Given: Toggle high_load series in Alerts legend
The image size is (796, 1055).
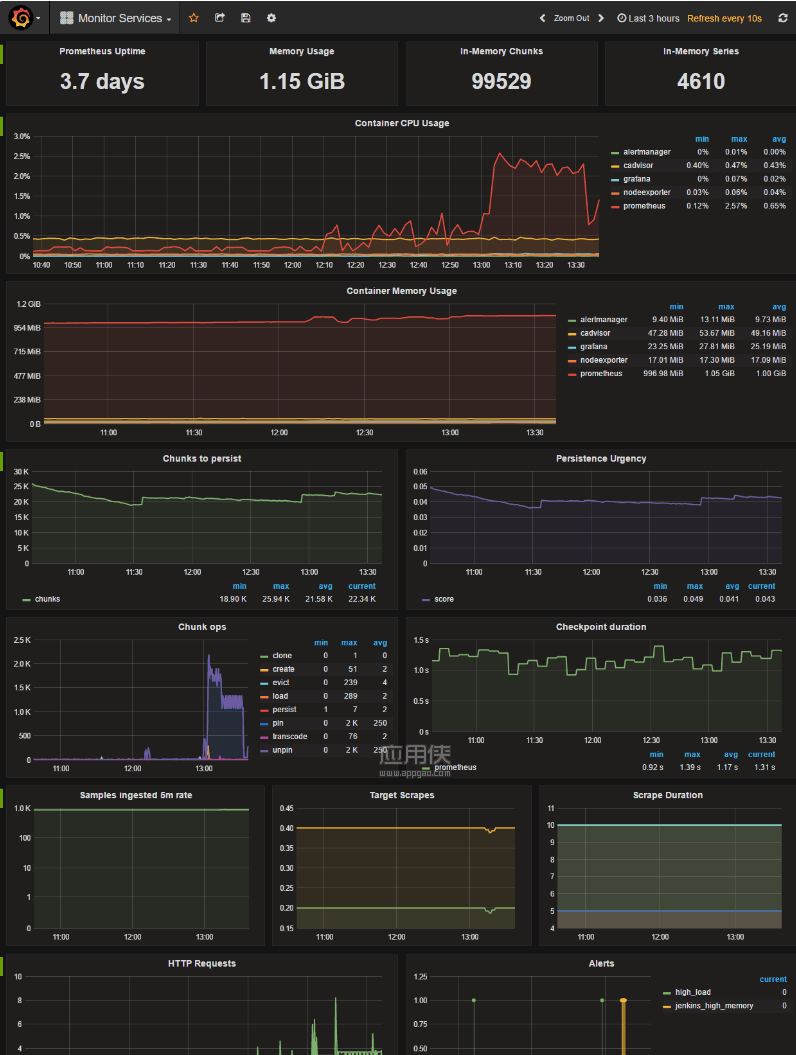Looking at the screenshot, I should pos(693,992).
